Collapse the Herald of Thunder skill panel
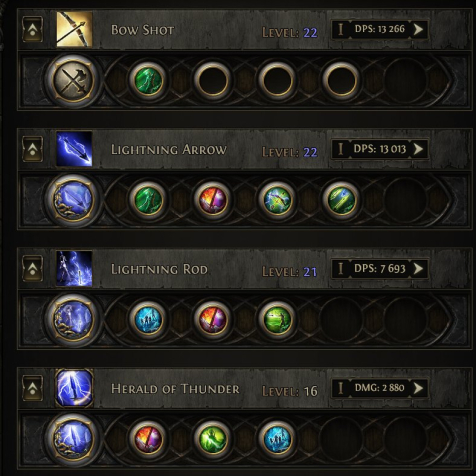Viewport: 476px width, 476px height. pyautogui.click(x=32, y=388)
